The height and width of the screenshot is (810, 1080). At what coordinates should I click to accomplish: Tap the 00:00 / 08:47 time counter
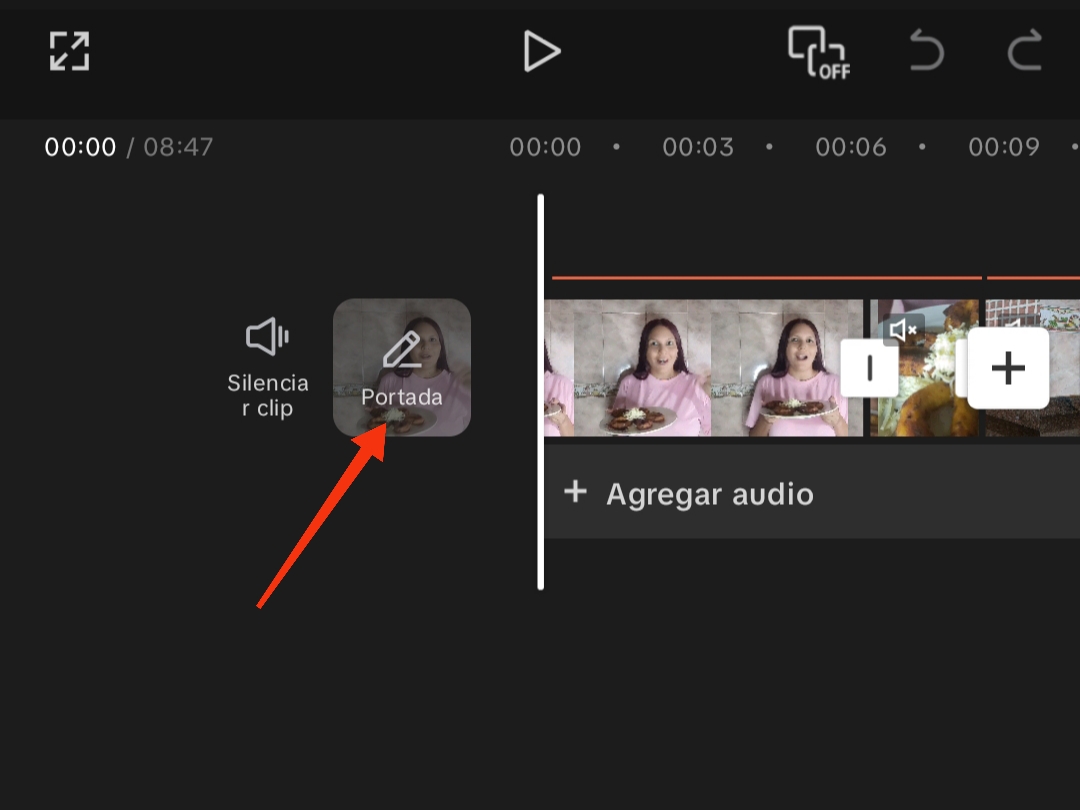[129, 147]
